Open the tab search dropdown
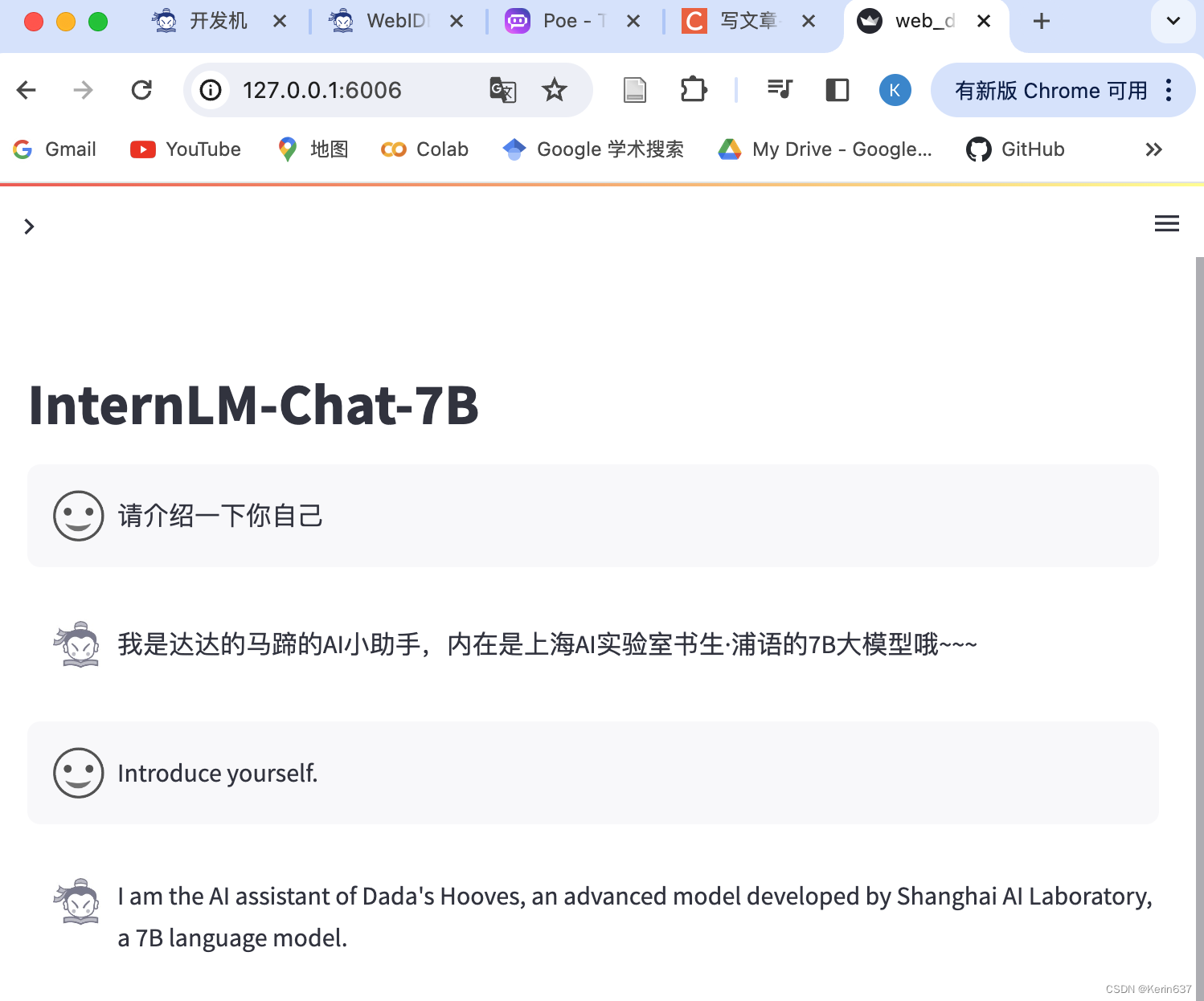This screenshot has width=1204, height=1001. tap(1173, 21)
